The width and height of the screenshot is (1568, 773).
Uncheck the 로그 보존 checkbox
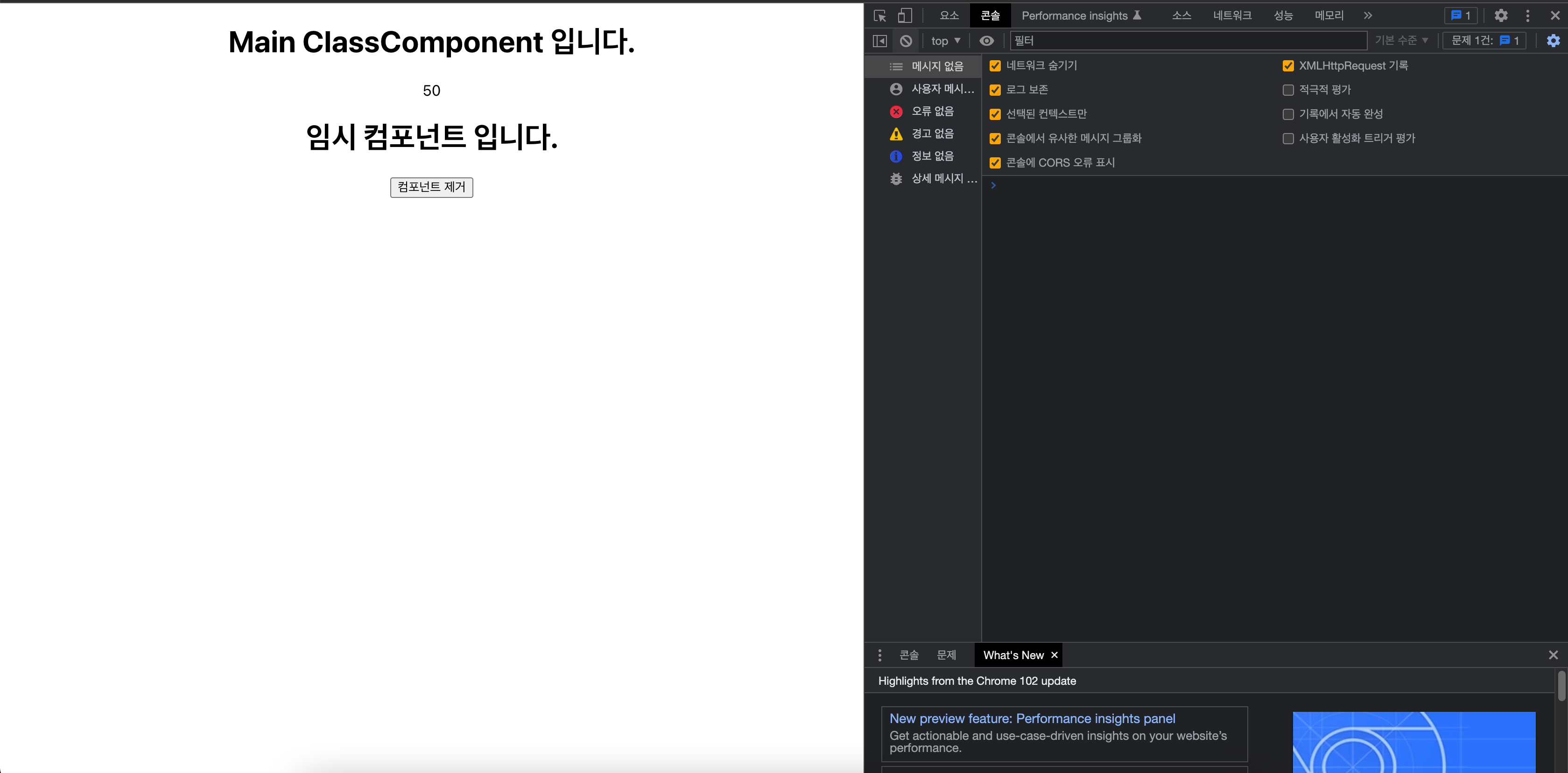995,90
